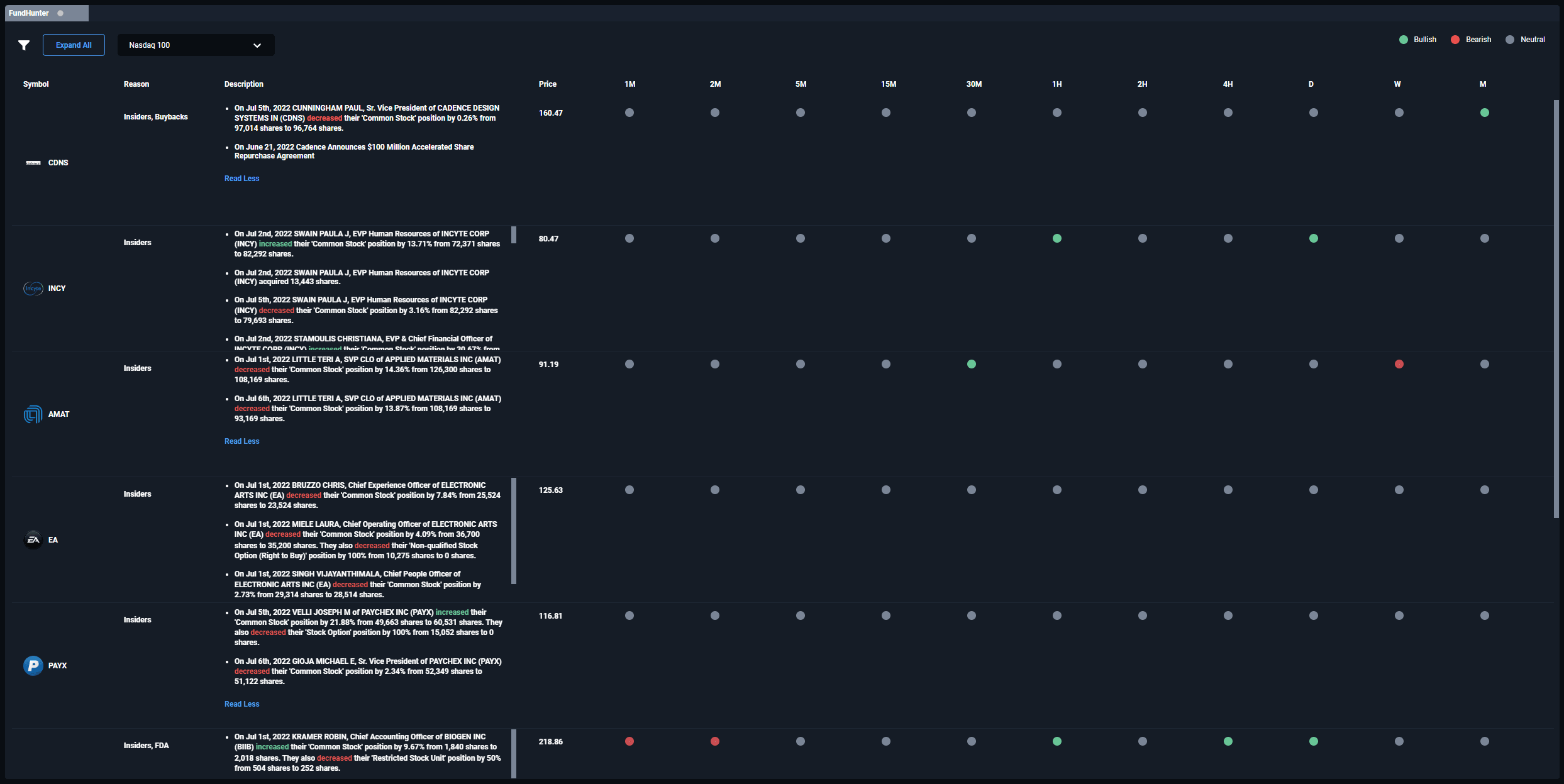Collapse PAYX description with Read Less
Image resolution: width=1564 pixels, height=784 pixels.
coord(241,704)
